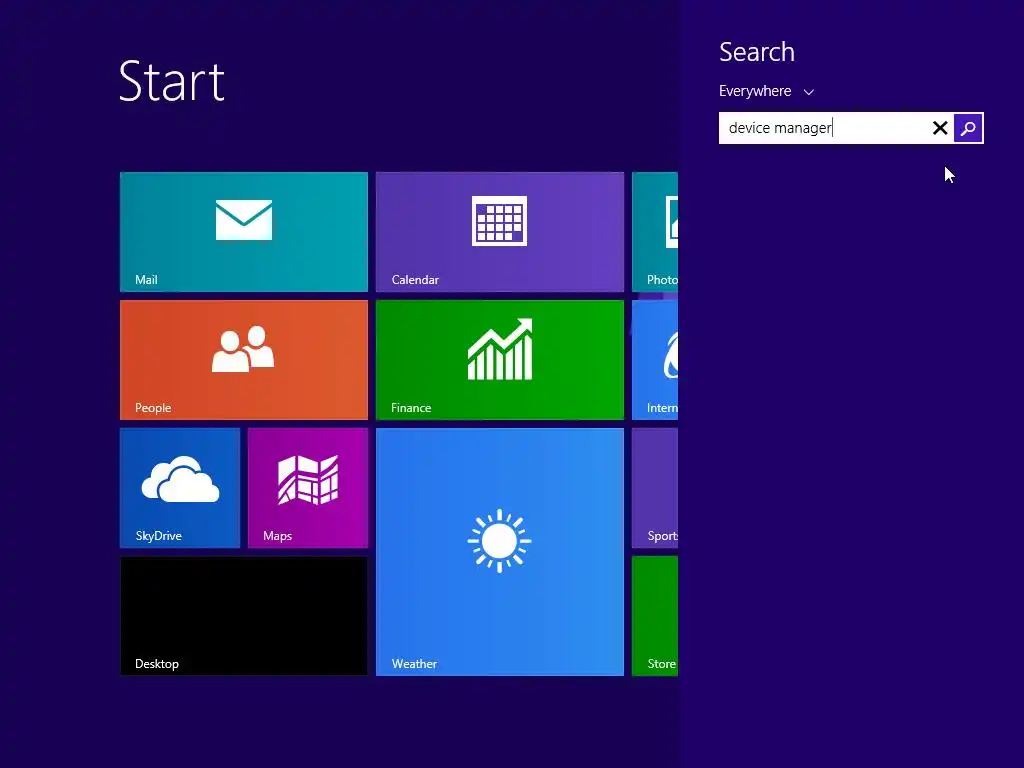
Task: Expand the Everywhere search scope dropdown
Action: (766, 91)
